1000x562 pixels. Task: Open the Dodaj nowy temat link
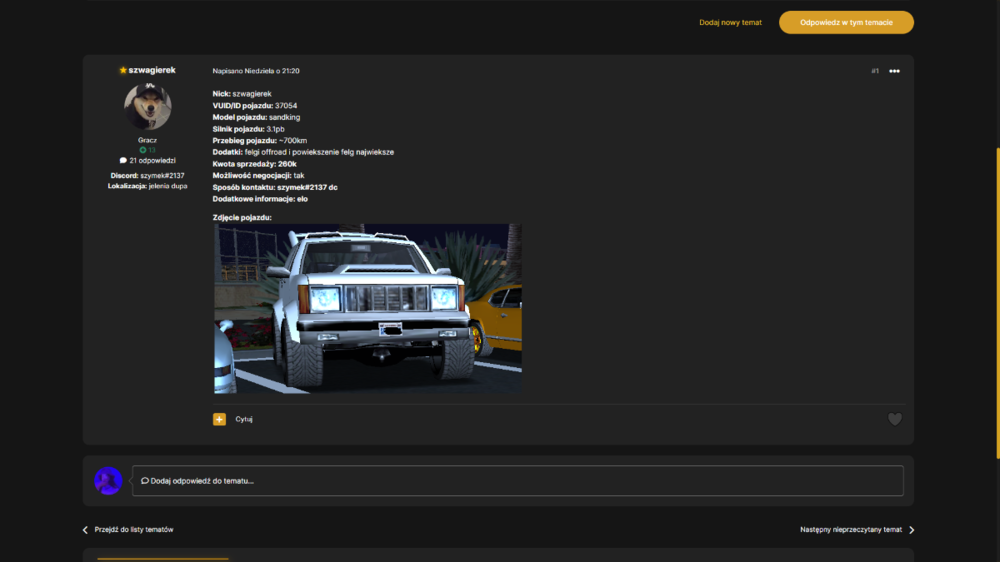coord(730,22)
